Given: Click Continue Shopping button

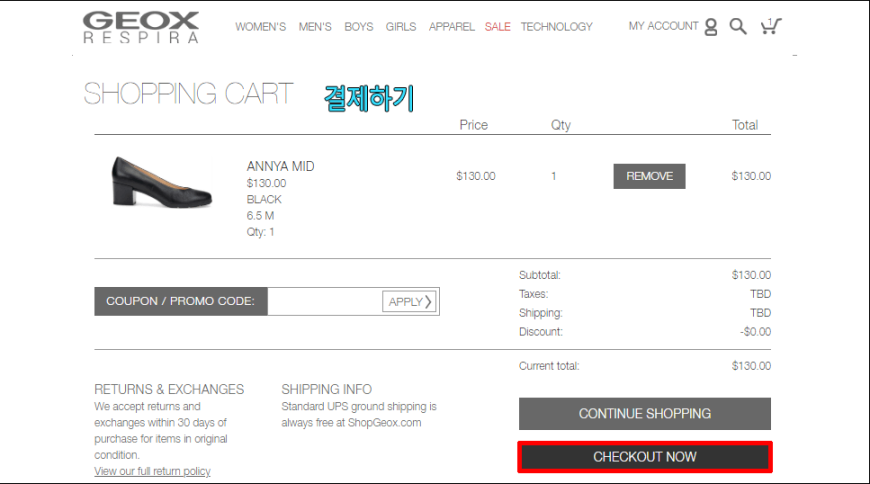Looking at the screenshot, I should (x=645, y=414).
